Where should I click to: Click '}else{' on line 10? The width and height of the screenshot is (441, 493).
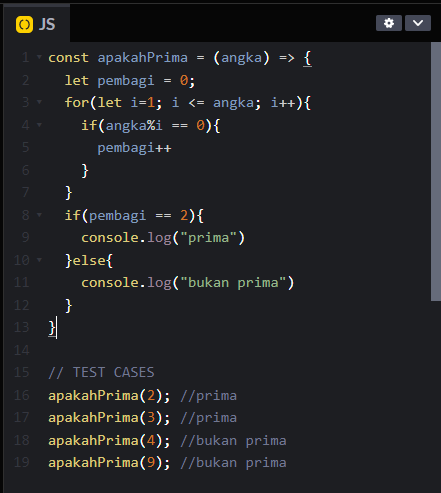click(89, 260)
